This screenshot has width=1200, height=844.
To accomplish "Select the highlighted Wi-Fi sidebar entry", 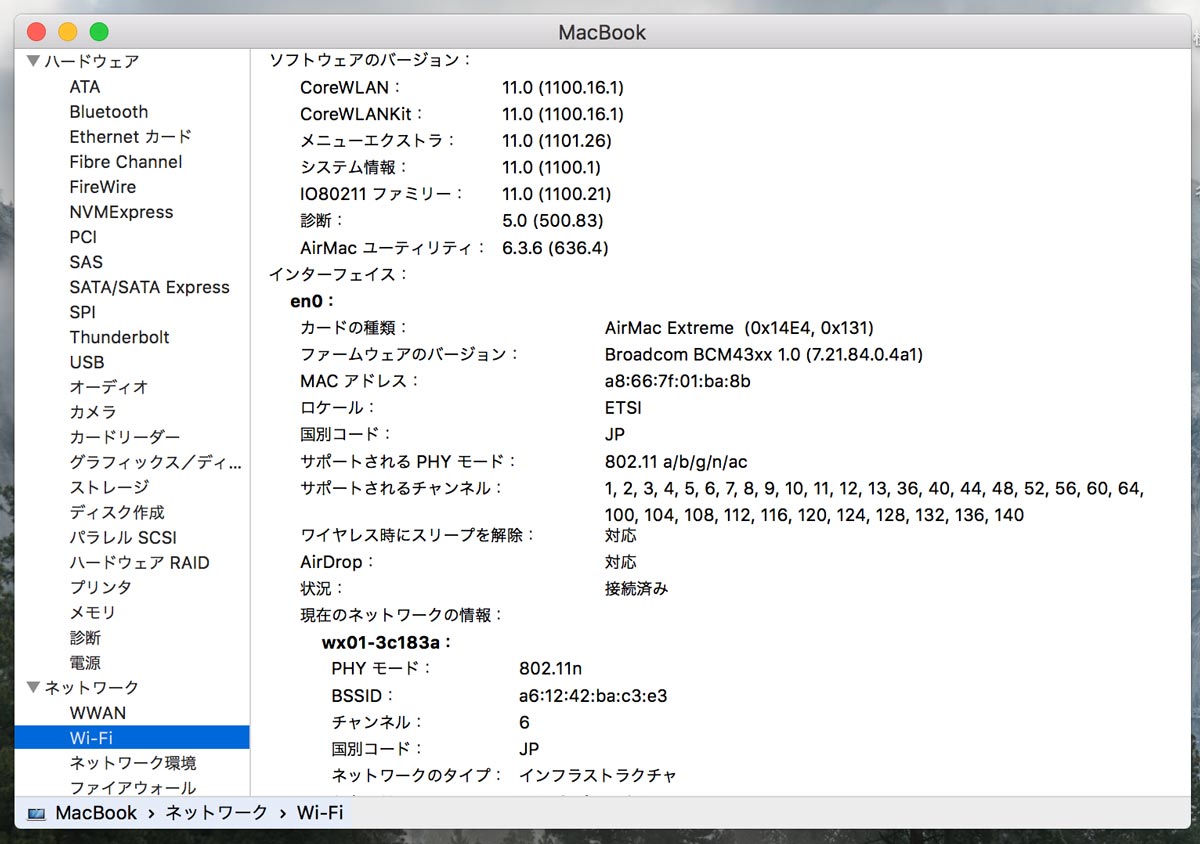I will click(x=132, y=738).
